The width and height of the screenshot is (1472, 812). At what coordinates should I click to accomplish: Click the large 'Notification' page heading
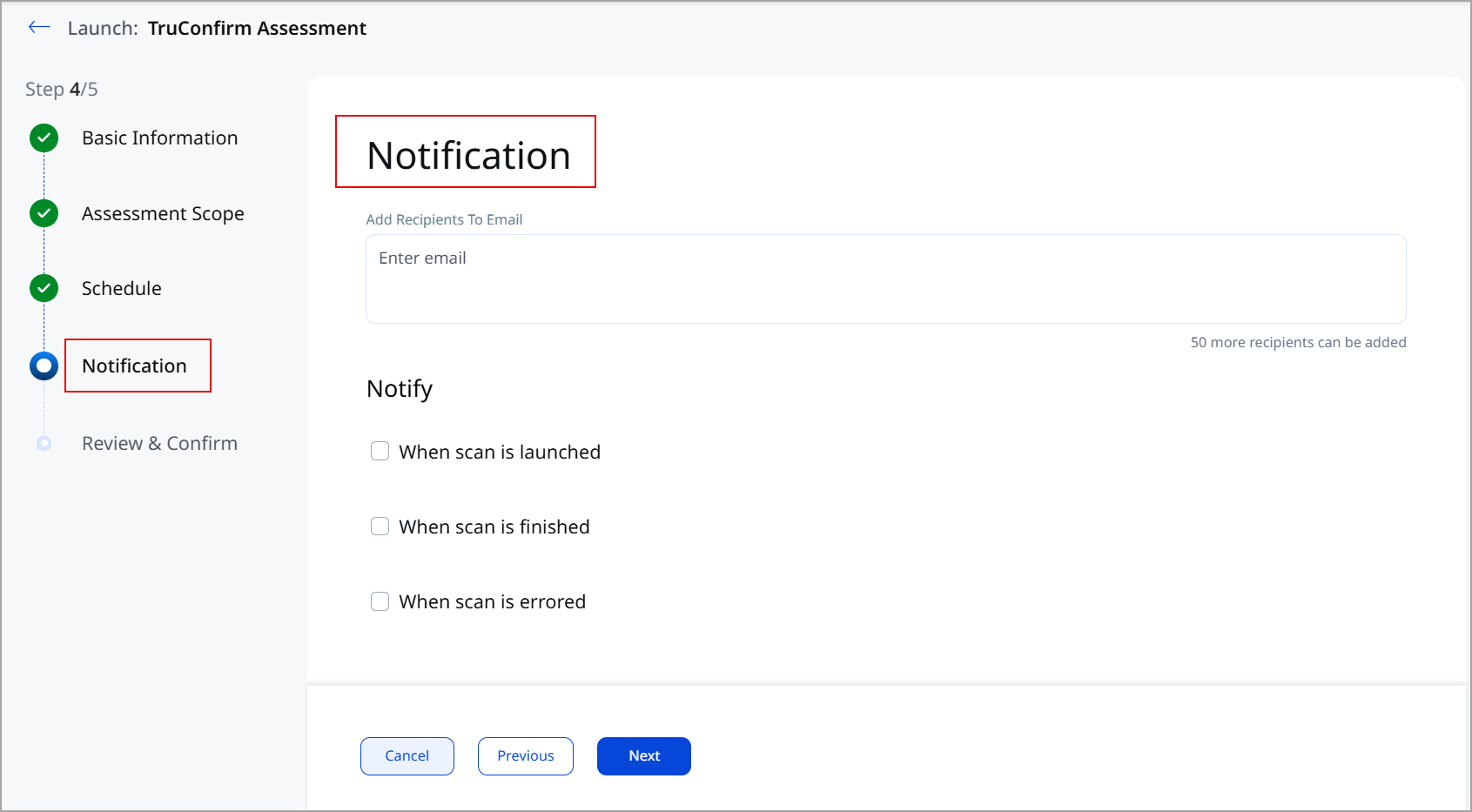click(x=468, y=155)
